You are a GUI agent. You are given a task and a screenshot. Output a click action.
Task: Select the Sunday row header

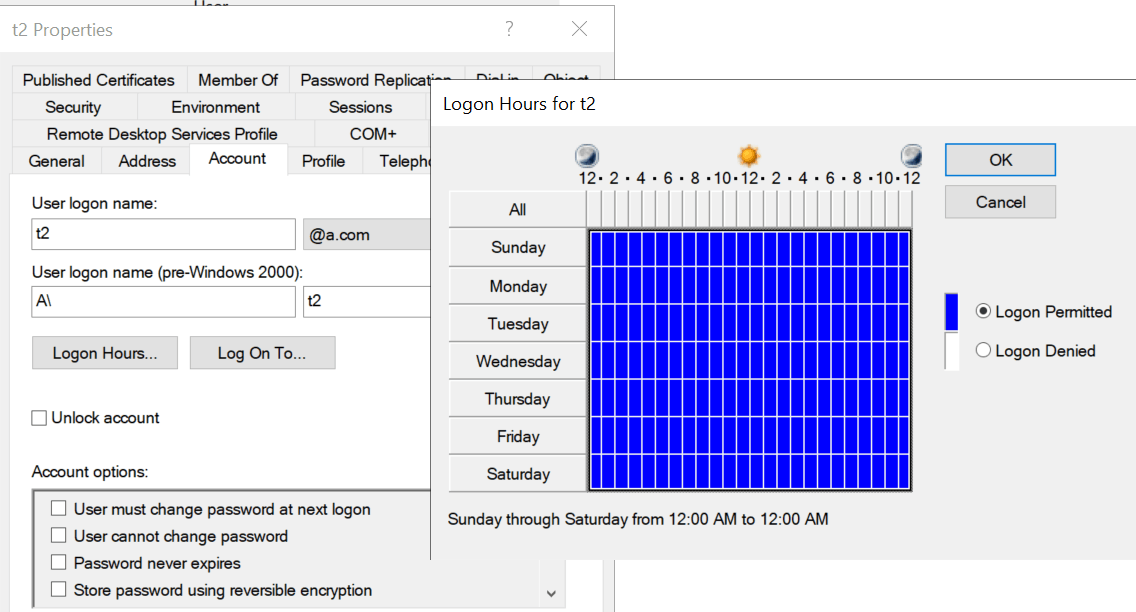pos(517,248)
